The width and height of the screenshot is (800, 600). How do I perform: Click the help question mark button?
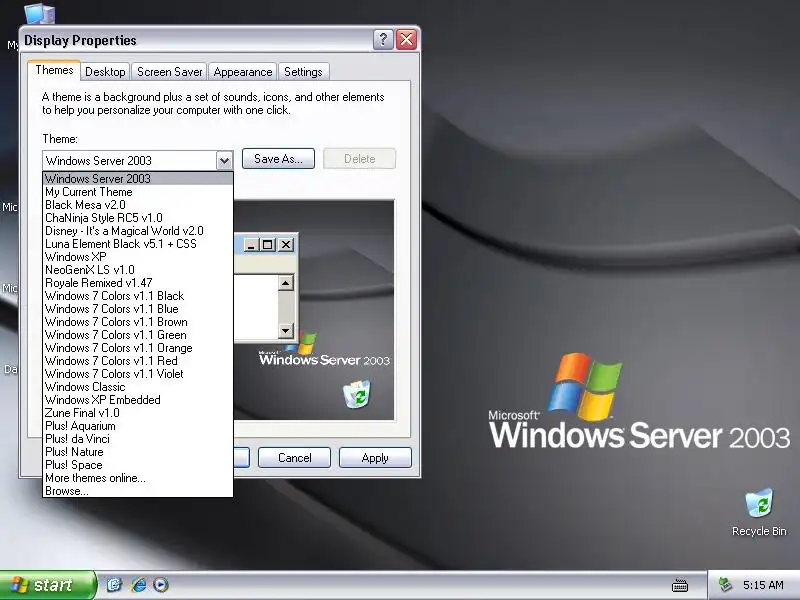383,39
